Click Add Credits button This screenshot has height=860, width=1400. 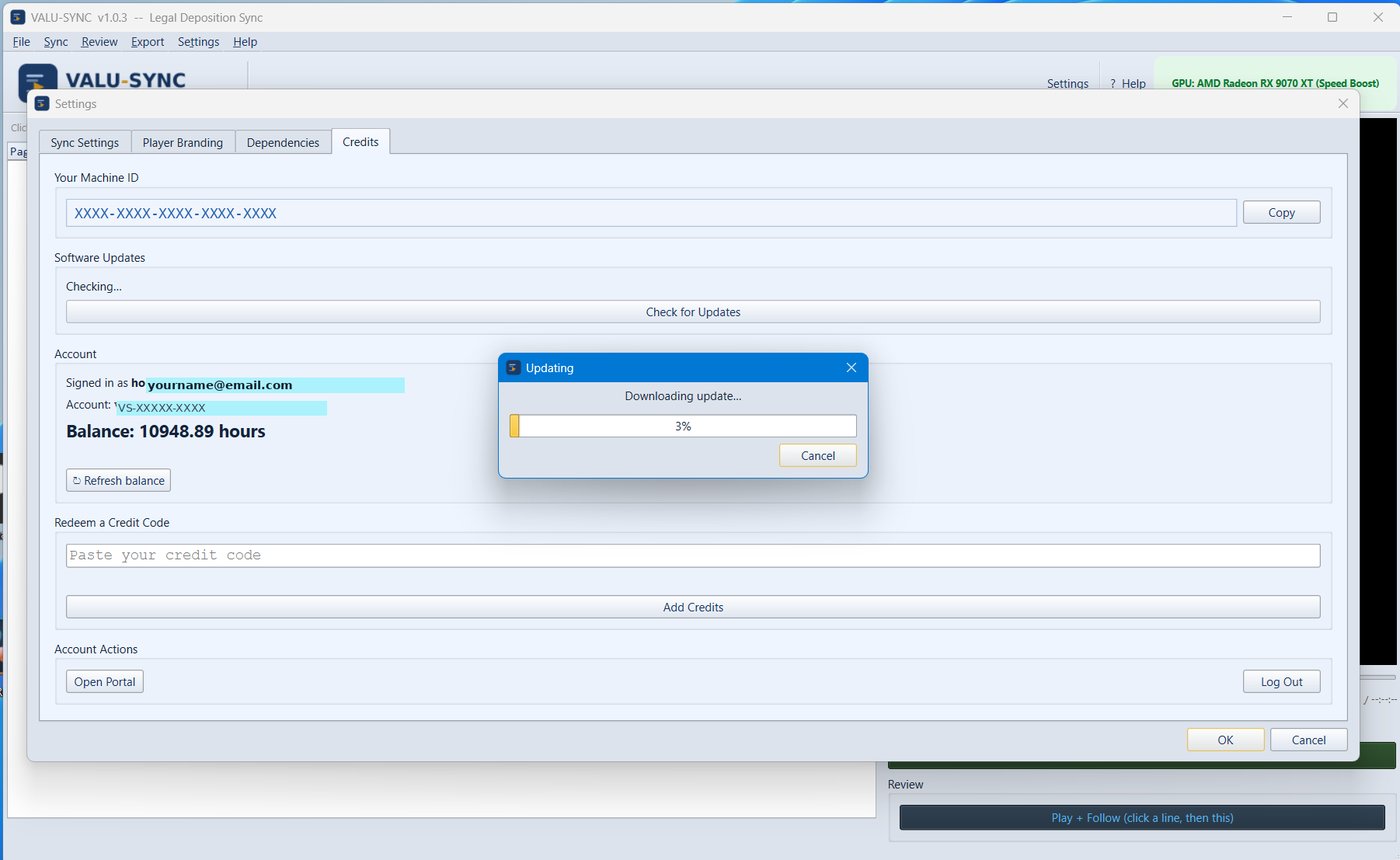693,607
